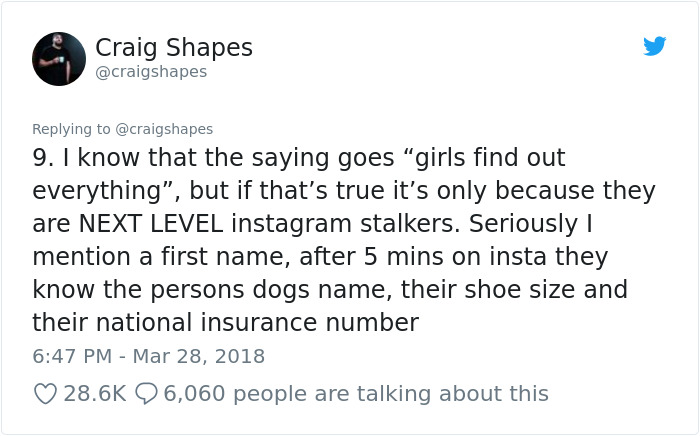
Task: Open Craig Shapes' profile picture
Action: coord(59,59)
